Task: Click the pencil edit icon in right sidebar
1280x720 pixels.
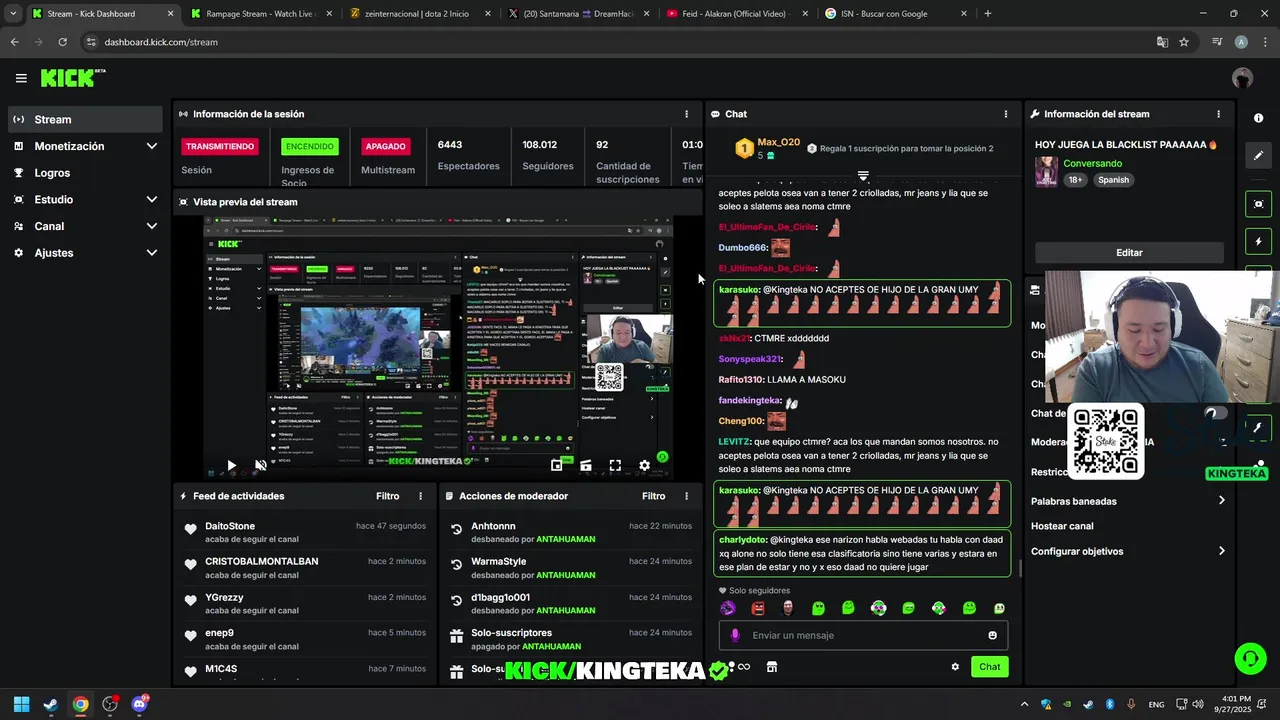Action: tap(1258, 156)
